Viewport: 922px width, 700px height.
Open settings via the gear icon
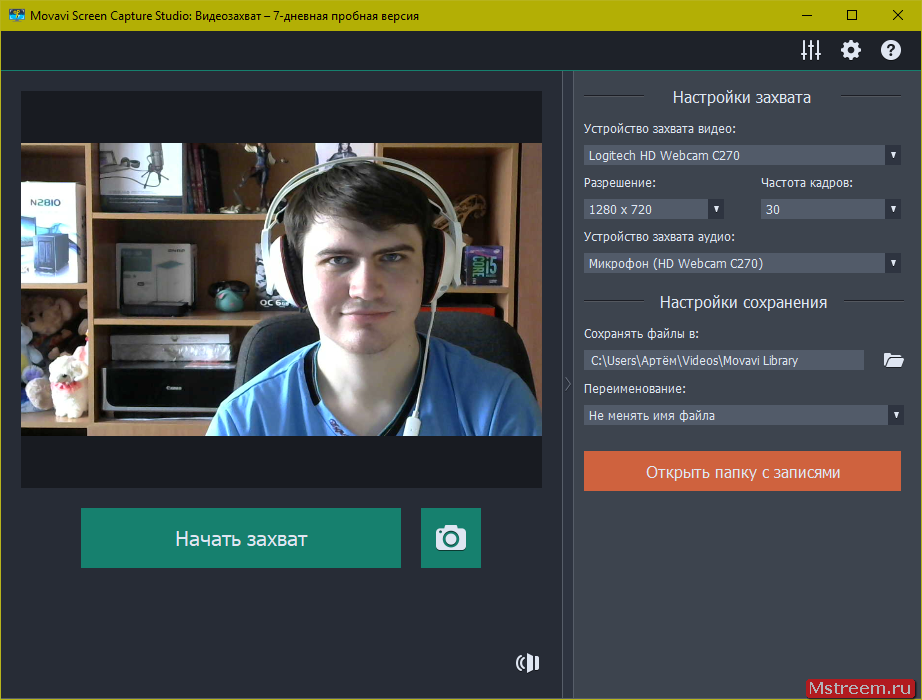[851, 50]
